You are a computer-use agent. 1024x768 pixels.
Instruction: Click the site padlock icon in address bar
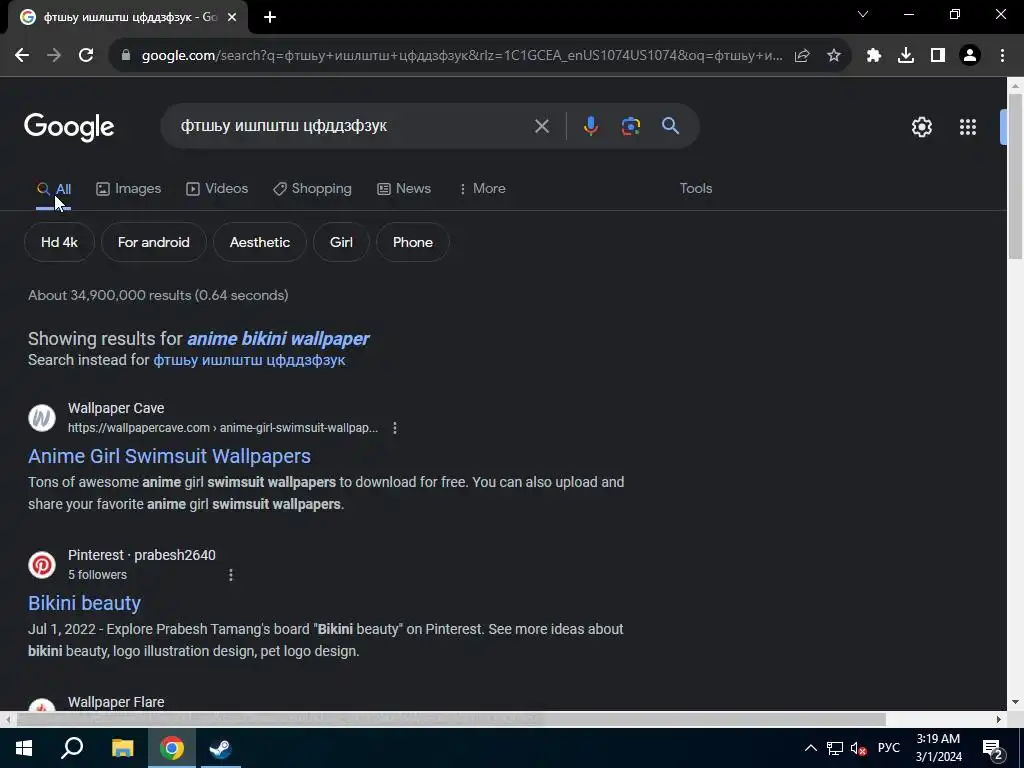coord(126,56)
